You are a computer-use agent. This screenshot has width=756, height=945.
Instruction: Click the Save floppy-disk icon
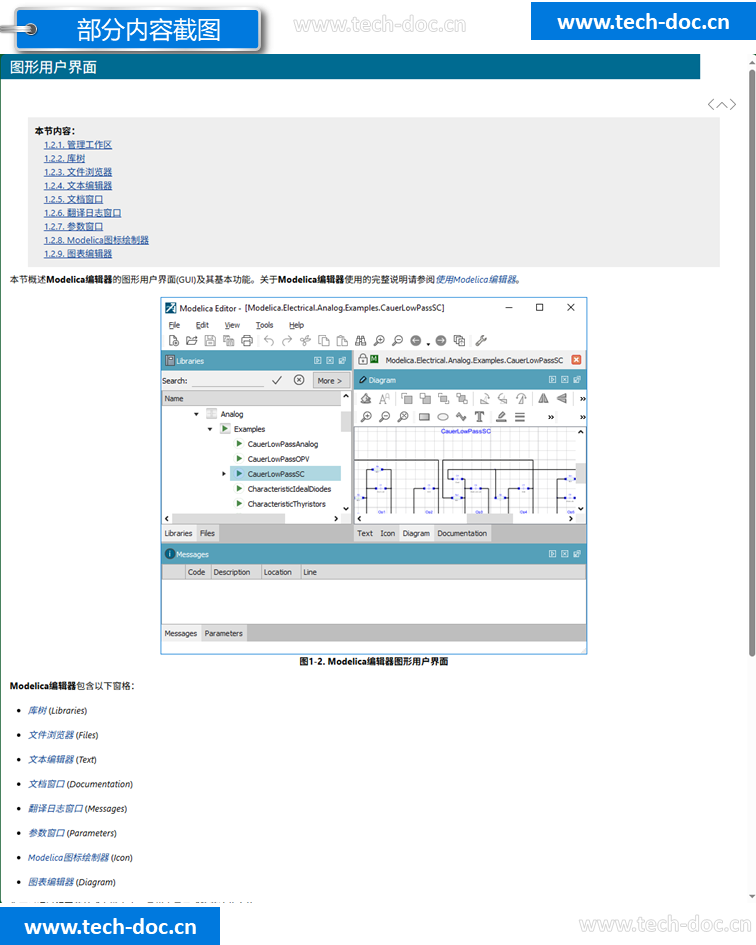click(210, 341)
